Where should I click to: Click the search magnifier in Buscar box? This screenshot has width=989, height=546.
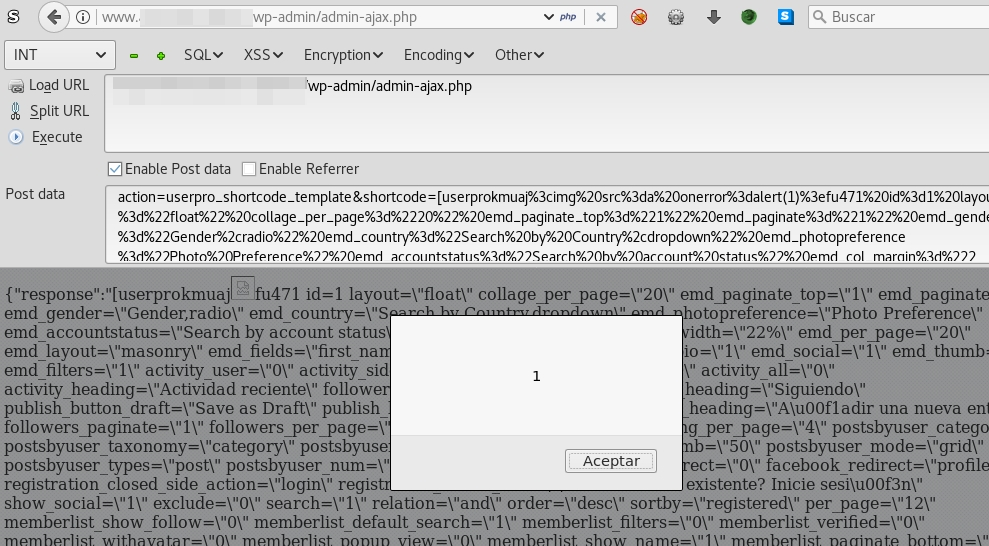[x=819, y=17]
